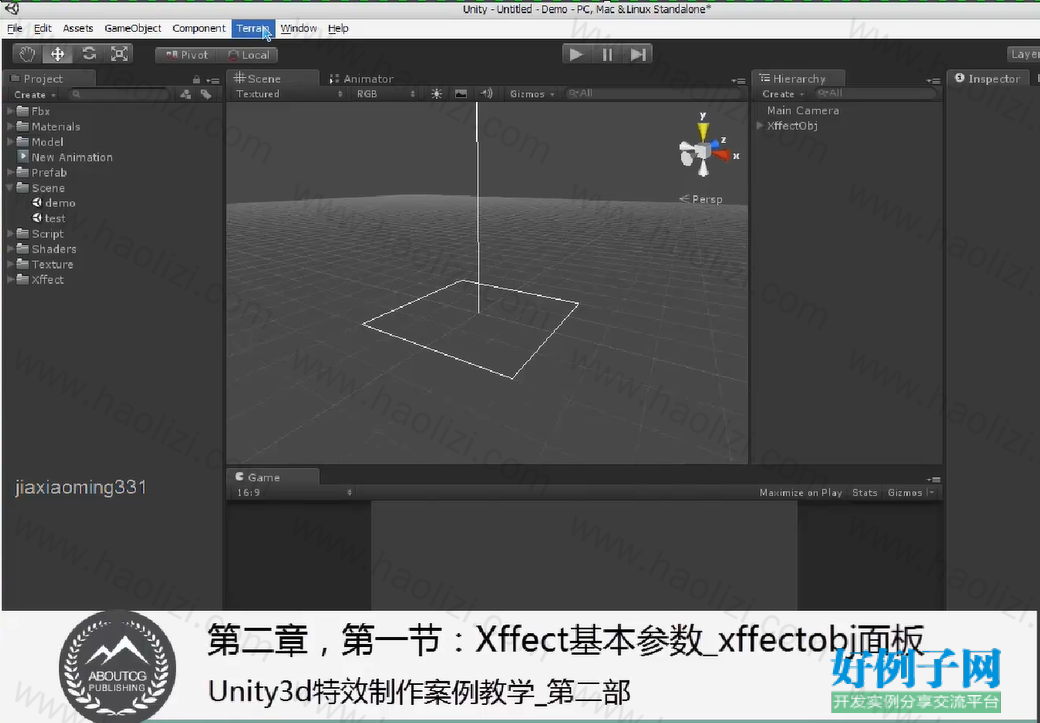This screenshot has width=1040, height=723.
Task: Click the Project panel search field
Action: (x=119, y=95)
